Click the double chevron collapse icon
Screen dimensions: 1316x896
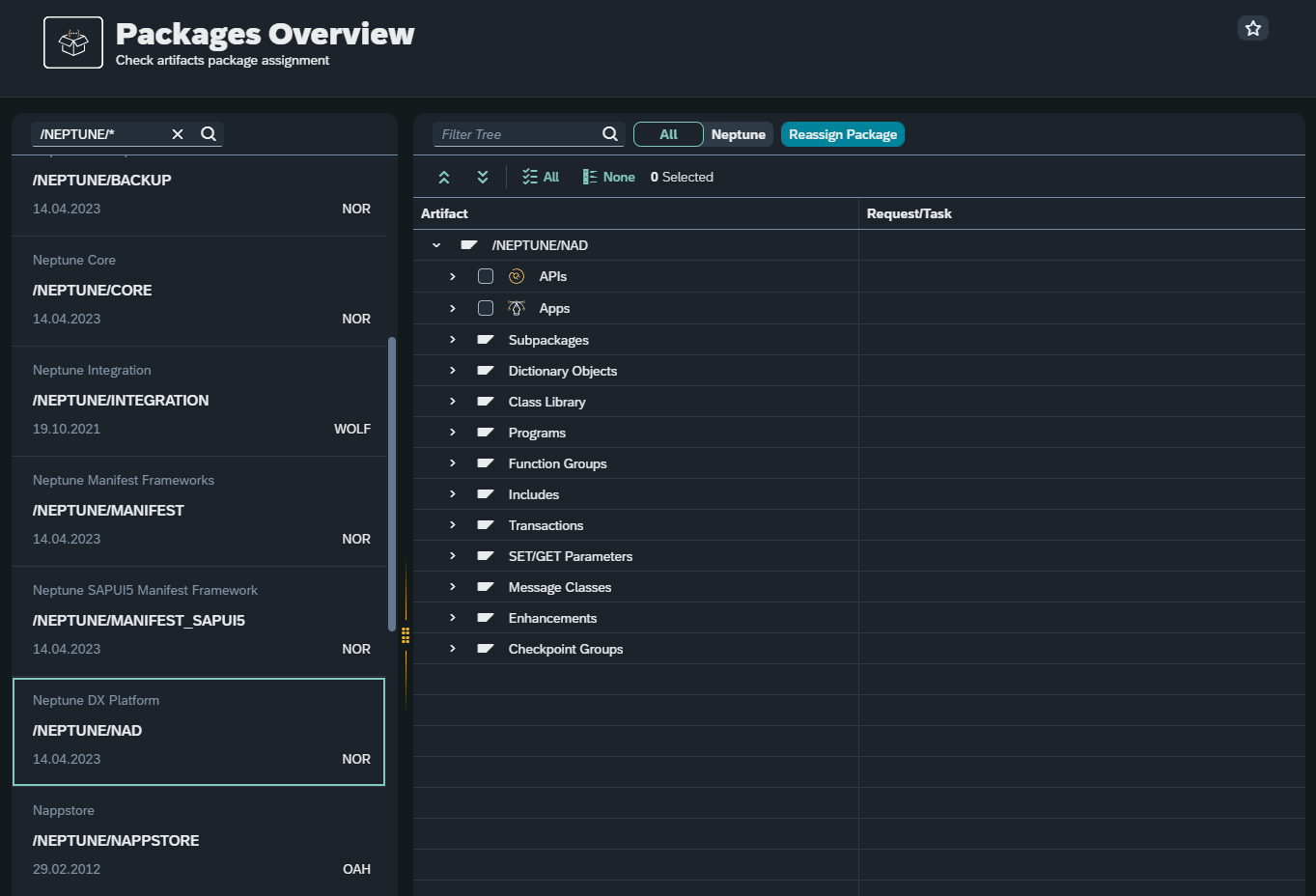click(482, 177)
